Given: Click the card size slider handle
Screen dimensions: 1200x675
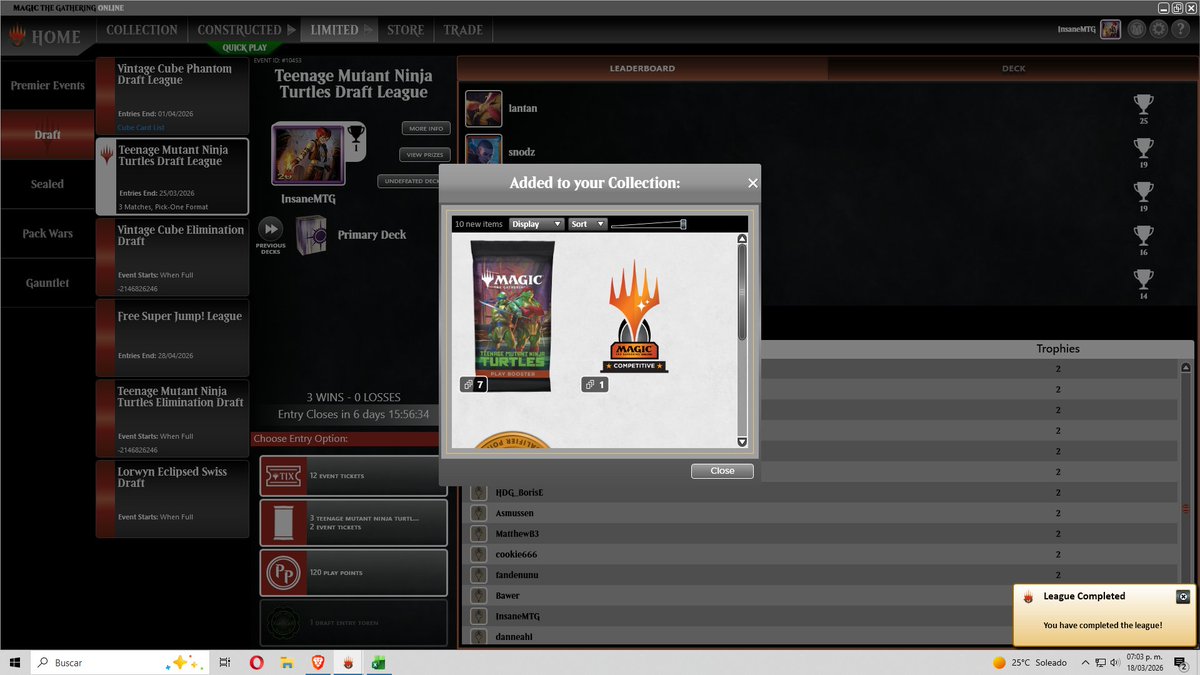Looking at the screenshot, I should pyautogui.click(x=683, y=224).
